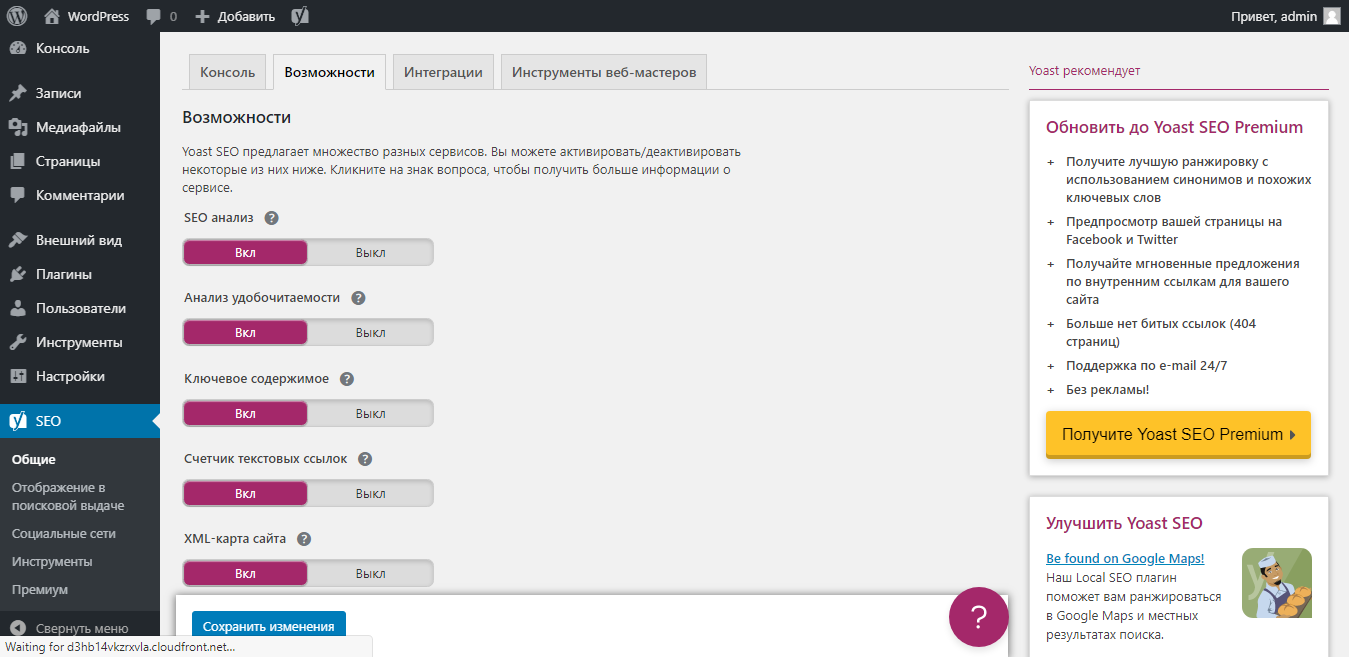Image resolution: width=1349 pixels, height=657 pixels.
Task: Open the purple question mark help bubble
Action: 978,617
